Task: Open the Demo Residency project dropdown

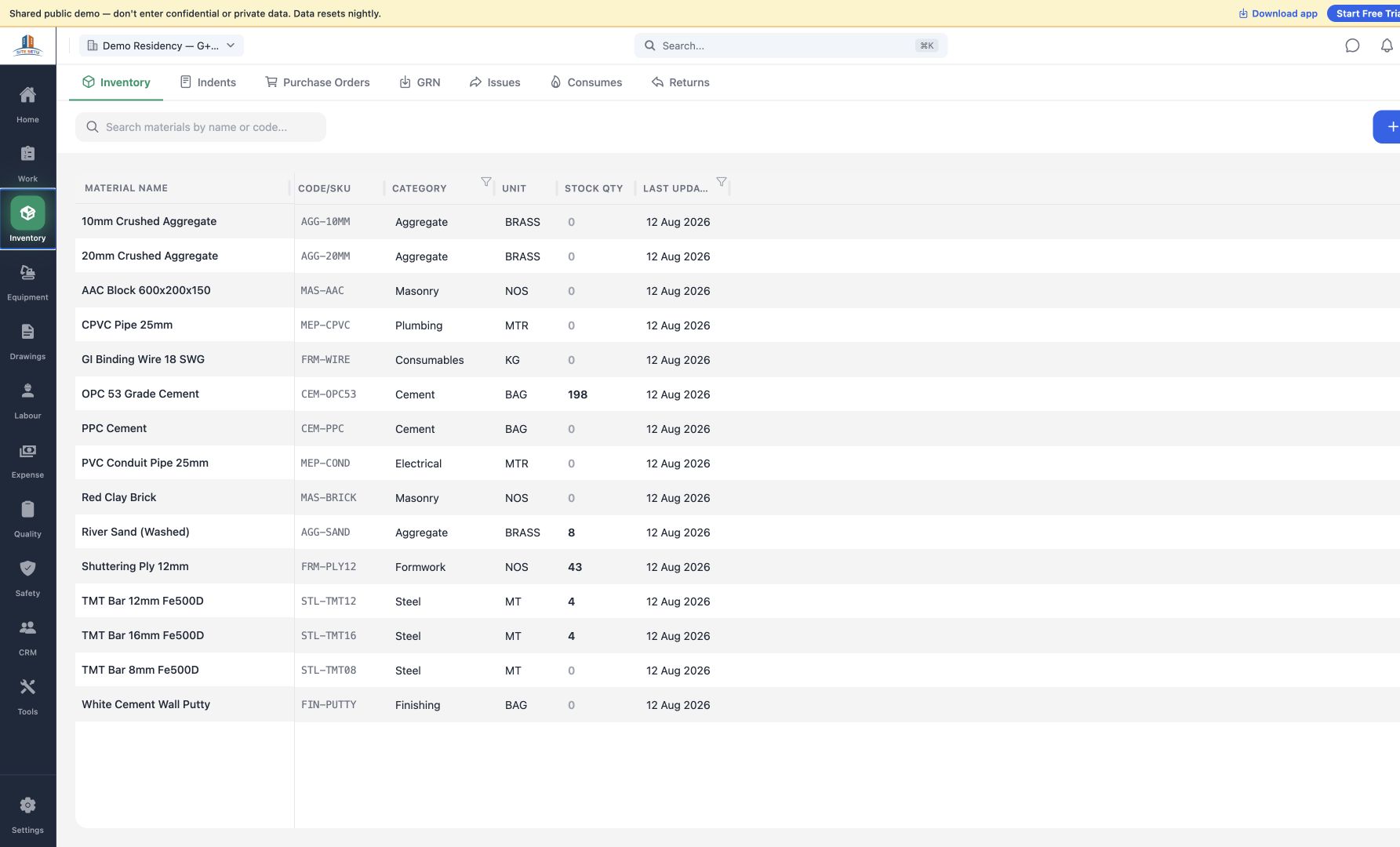Action: coord(161,45)
